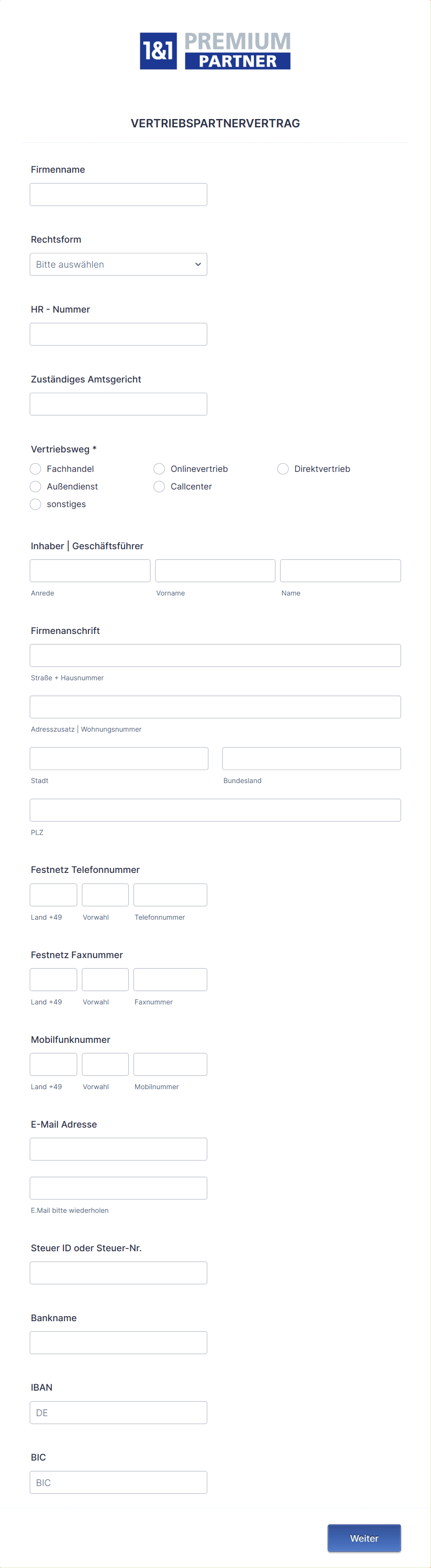This screenshot has width=431, height=1568.
Task: Select the PLZ input field
Action: (x=215, y=810)
